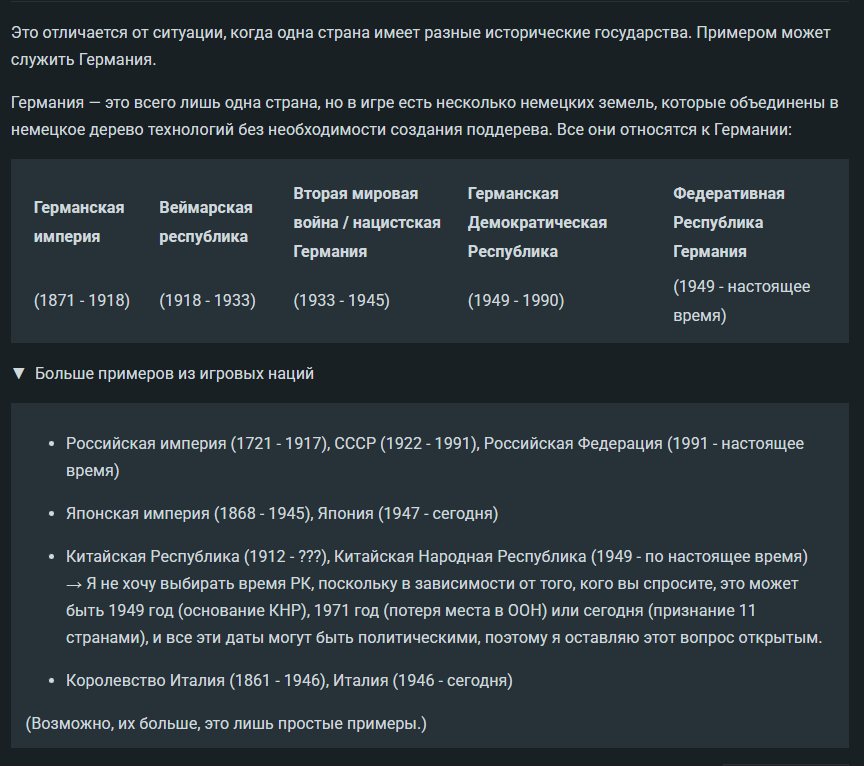
Task: Click the arrow symbol before "Я не хочу выбирать"
Action: point(75,583)
